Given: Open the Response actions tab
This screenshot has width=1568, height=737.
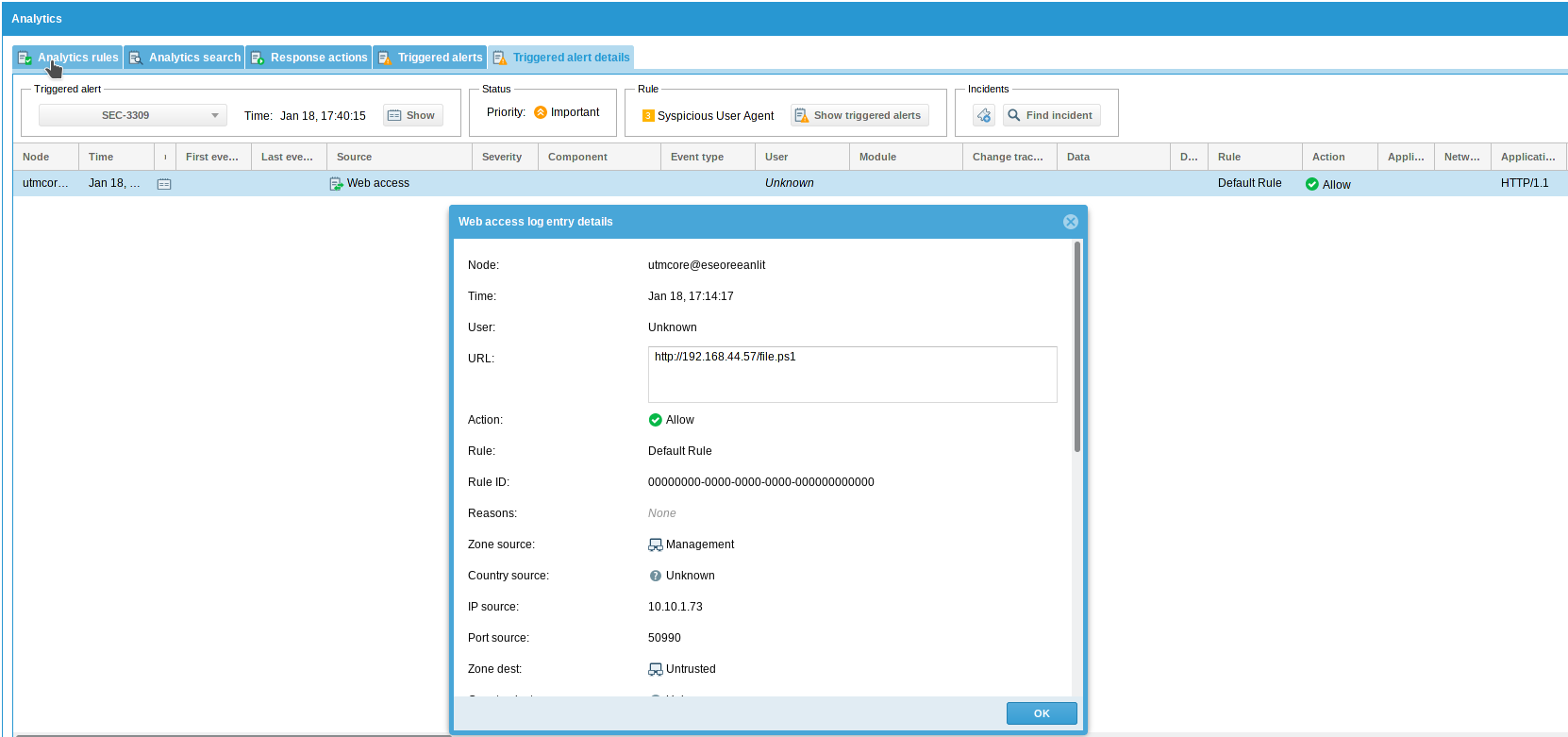Looking at the screenshot, I should click(309, 58).
